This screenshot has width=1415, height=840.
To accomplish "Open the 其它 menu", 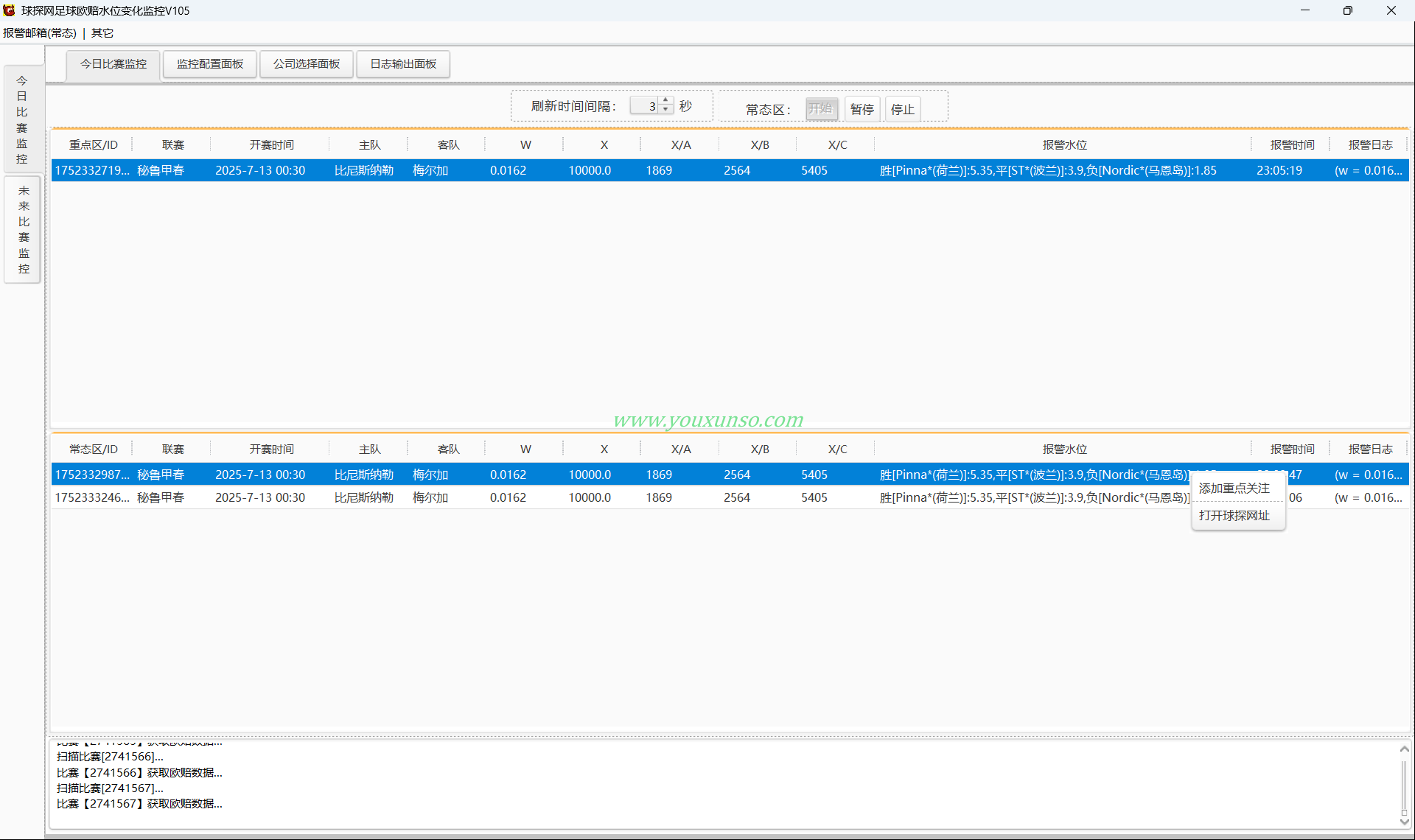I will [102, 33].
